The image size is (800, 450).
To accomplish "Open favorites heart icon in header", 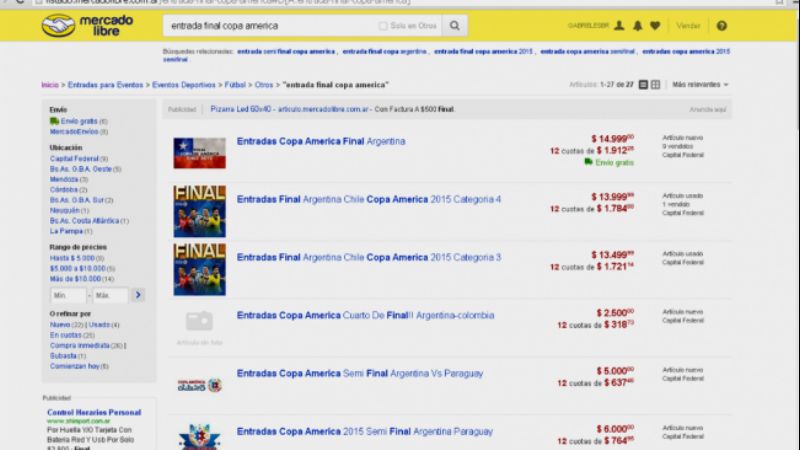I will pyautogui.click(x=655, y=26).
